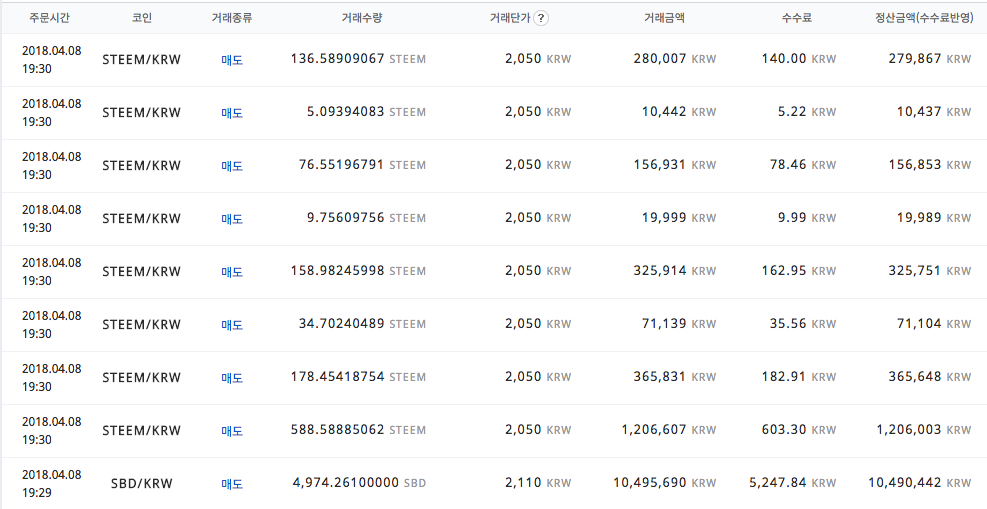Click the 수수료 column header

797,18
